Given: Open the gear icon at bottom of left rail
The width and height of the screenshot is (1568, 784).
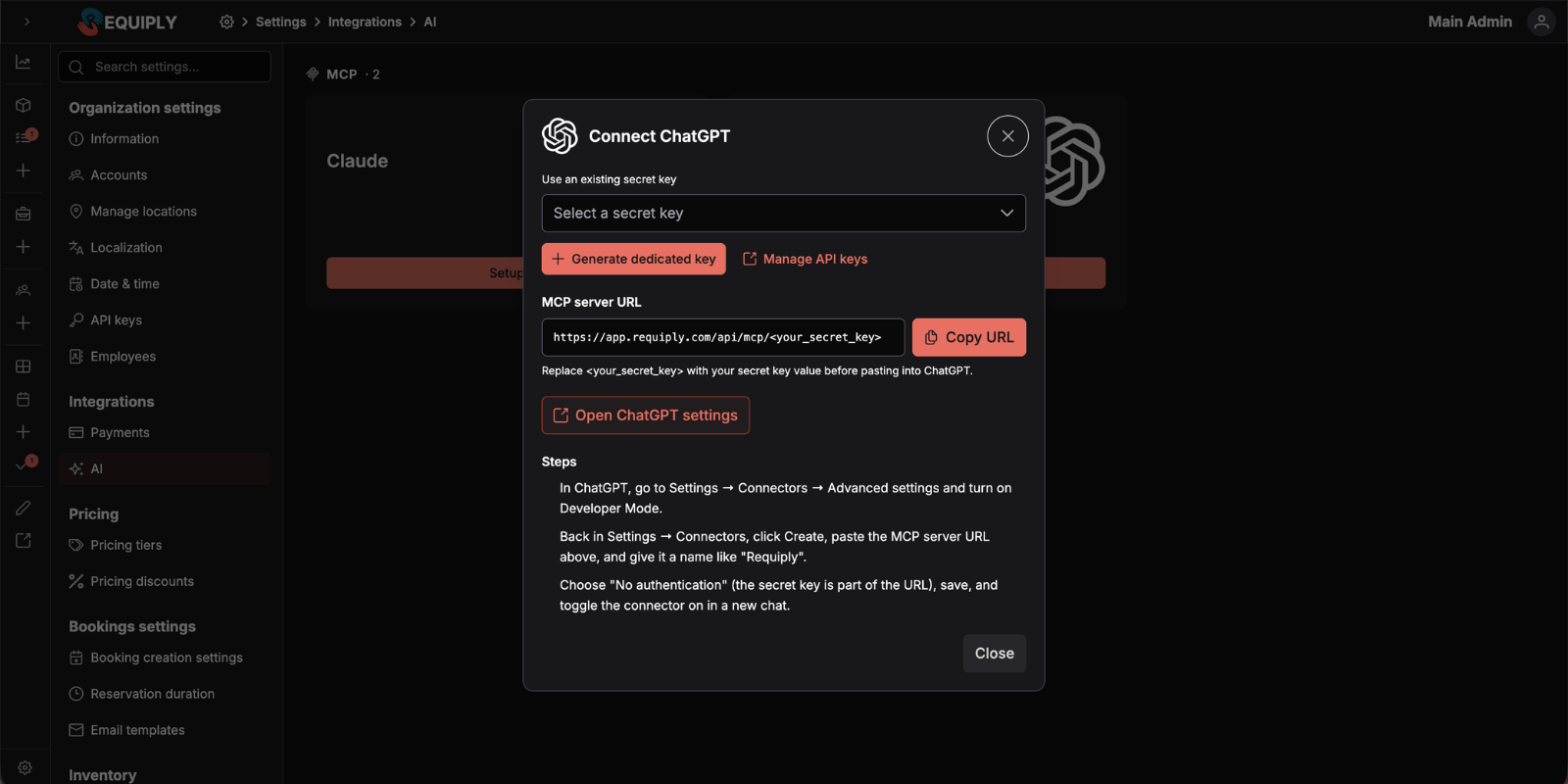Looking at the screenshot, I should point(25,768).
